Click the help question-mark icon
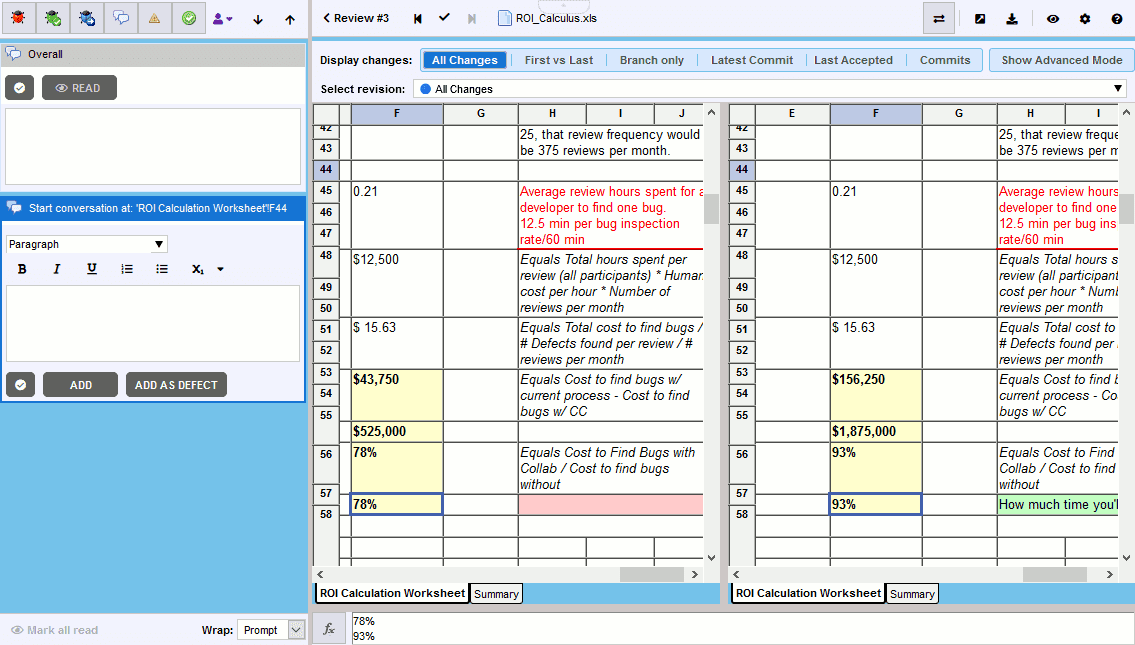Viewport: 1135px width, 645px height. tap(1115, 18)
